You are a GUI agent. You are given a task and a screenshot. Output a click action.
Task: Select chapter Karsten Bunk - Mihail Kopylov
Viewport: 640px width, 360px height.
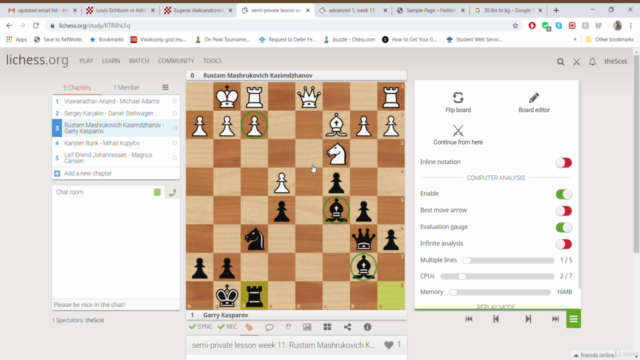[102, 143]
